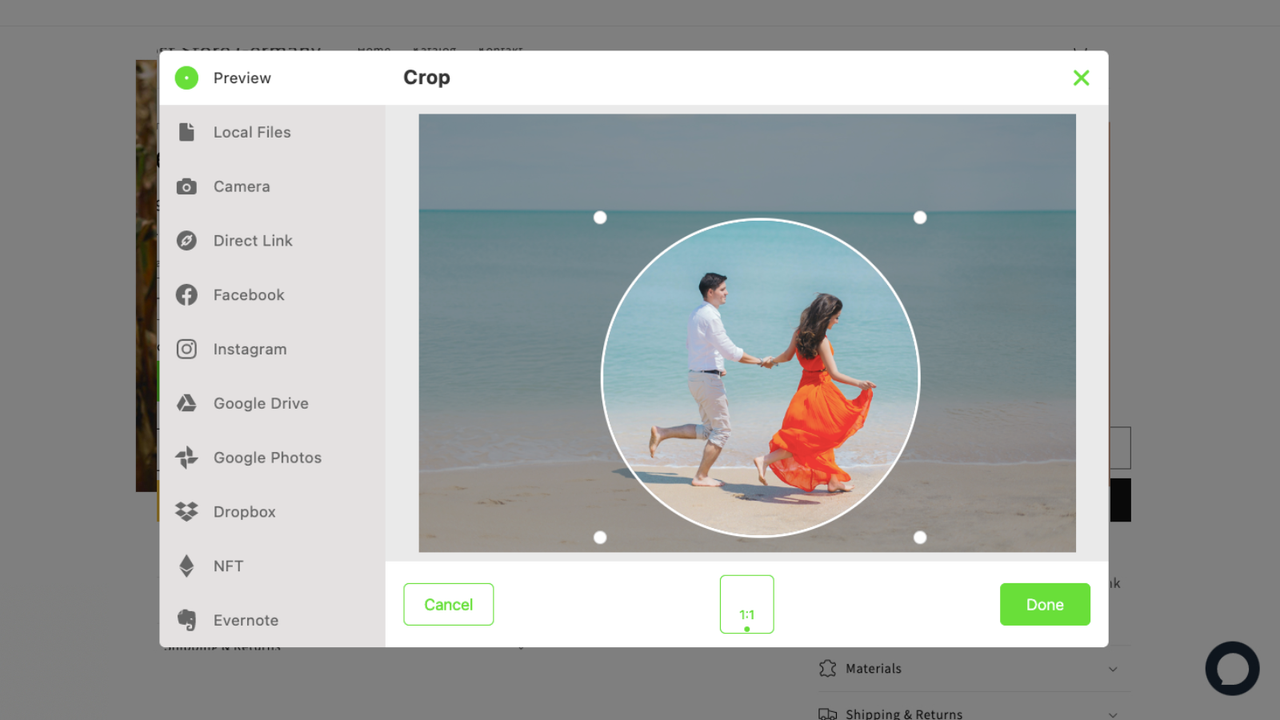
Task: Select Facebook as the image source
Action: click(248, 294)
